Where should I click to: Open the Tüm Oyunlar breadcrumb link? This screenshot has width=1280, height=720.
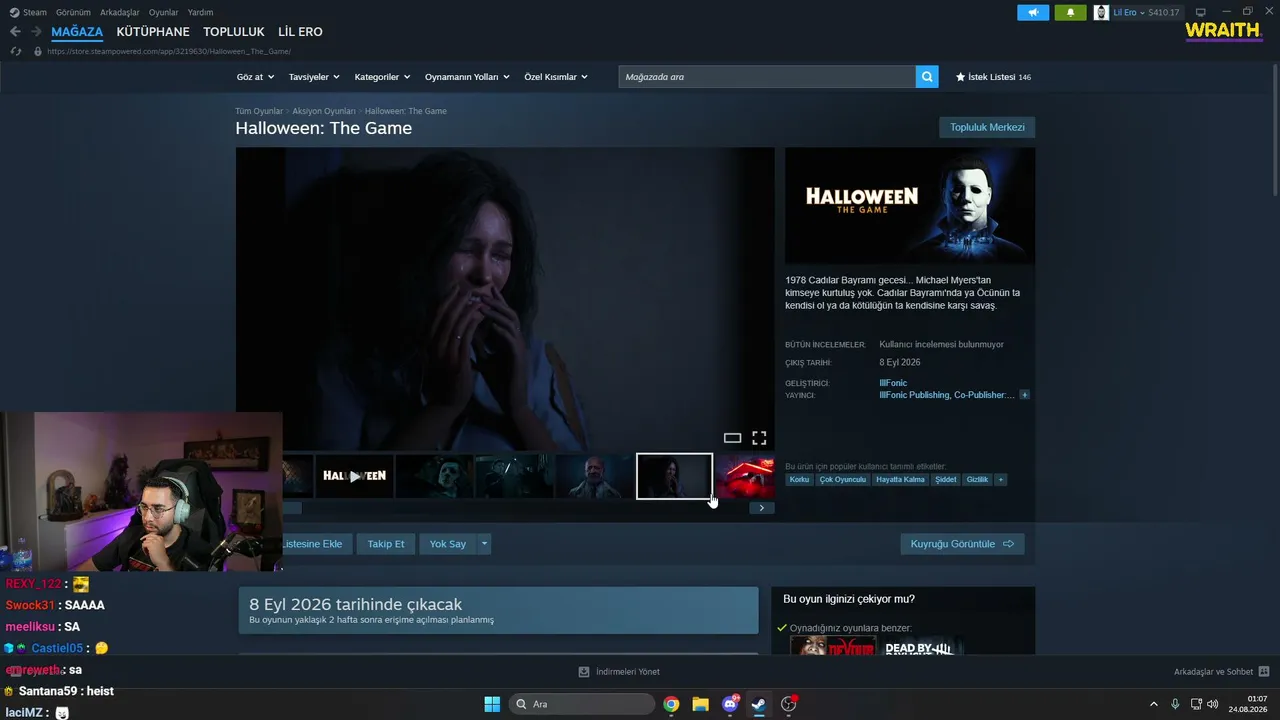259,111
